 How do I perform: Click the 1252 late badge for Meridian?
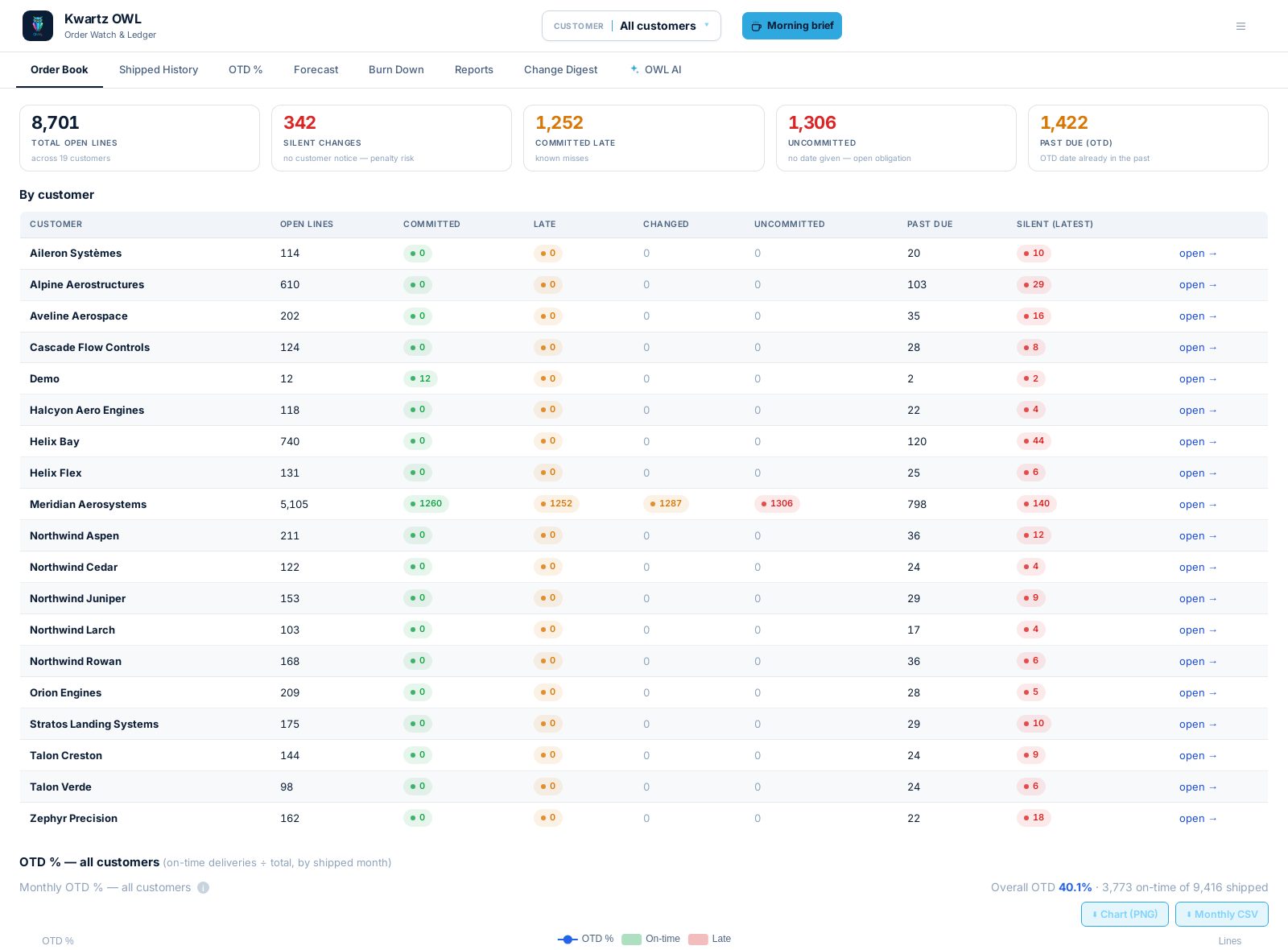tap(556, 503)
